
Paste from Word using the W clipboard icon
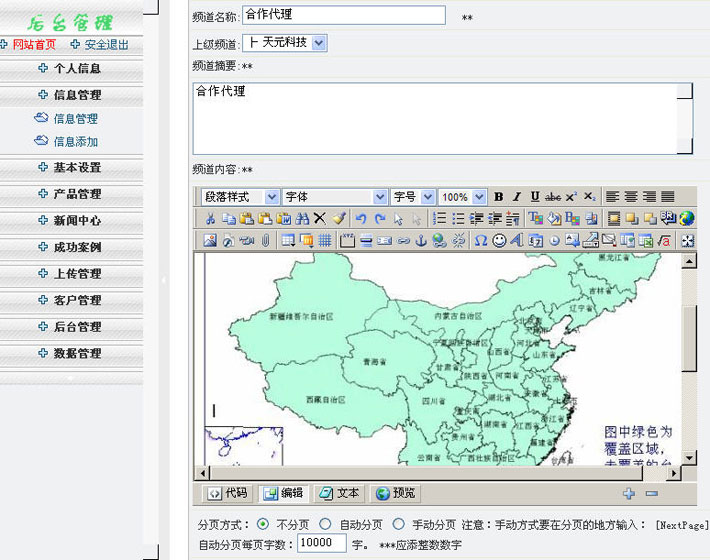coord(284,219)
